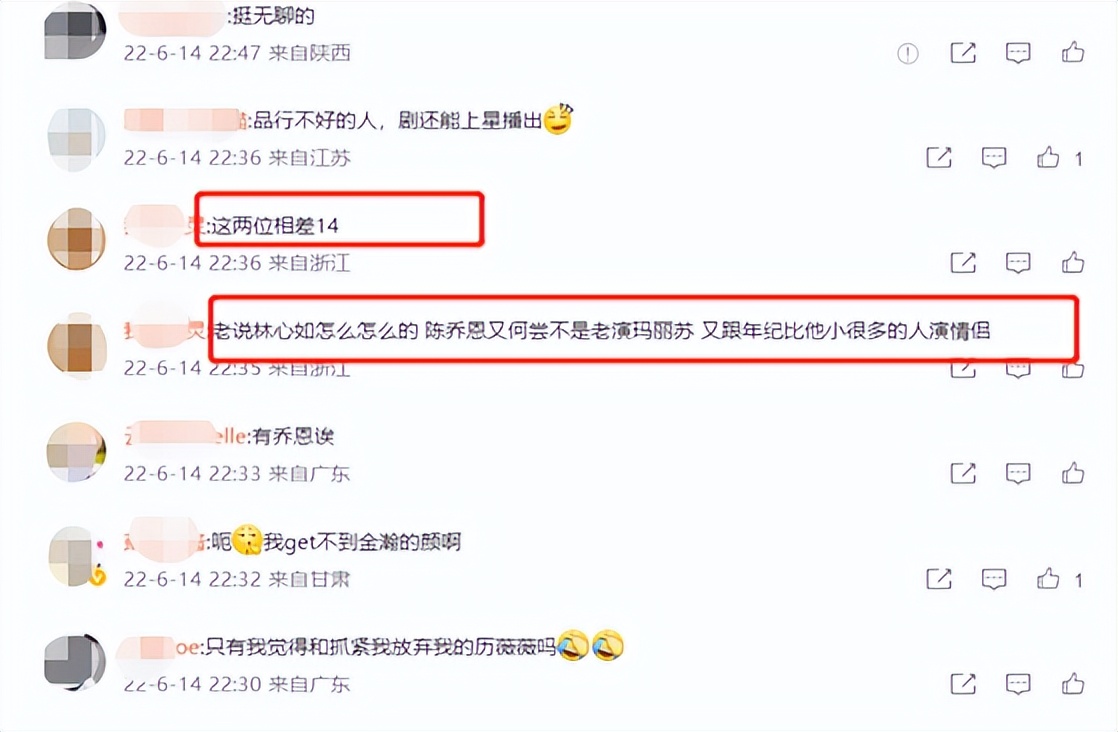Viewport: 1118px width, 732px height.
Task: Like the 挺无聊的 comment
Action: tap(1073, 52)
